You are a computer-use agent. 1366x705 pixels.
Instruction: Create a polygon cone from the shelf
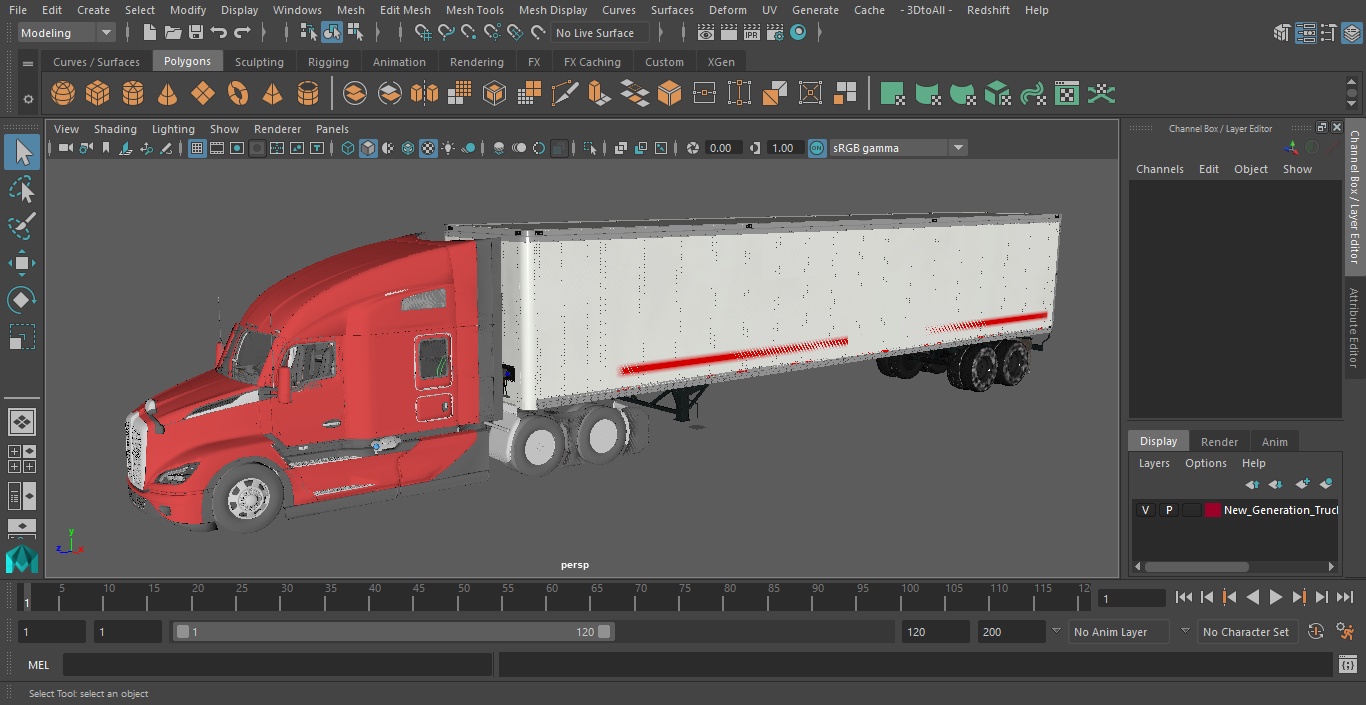(168, 94)
